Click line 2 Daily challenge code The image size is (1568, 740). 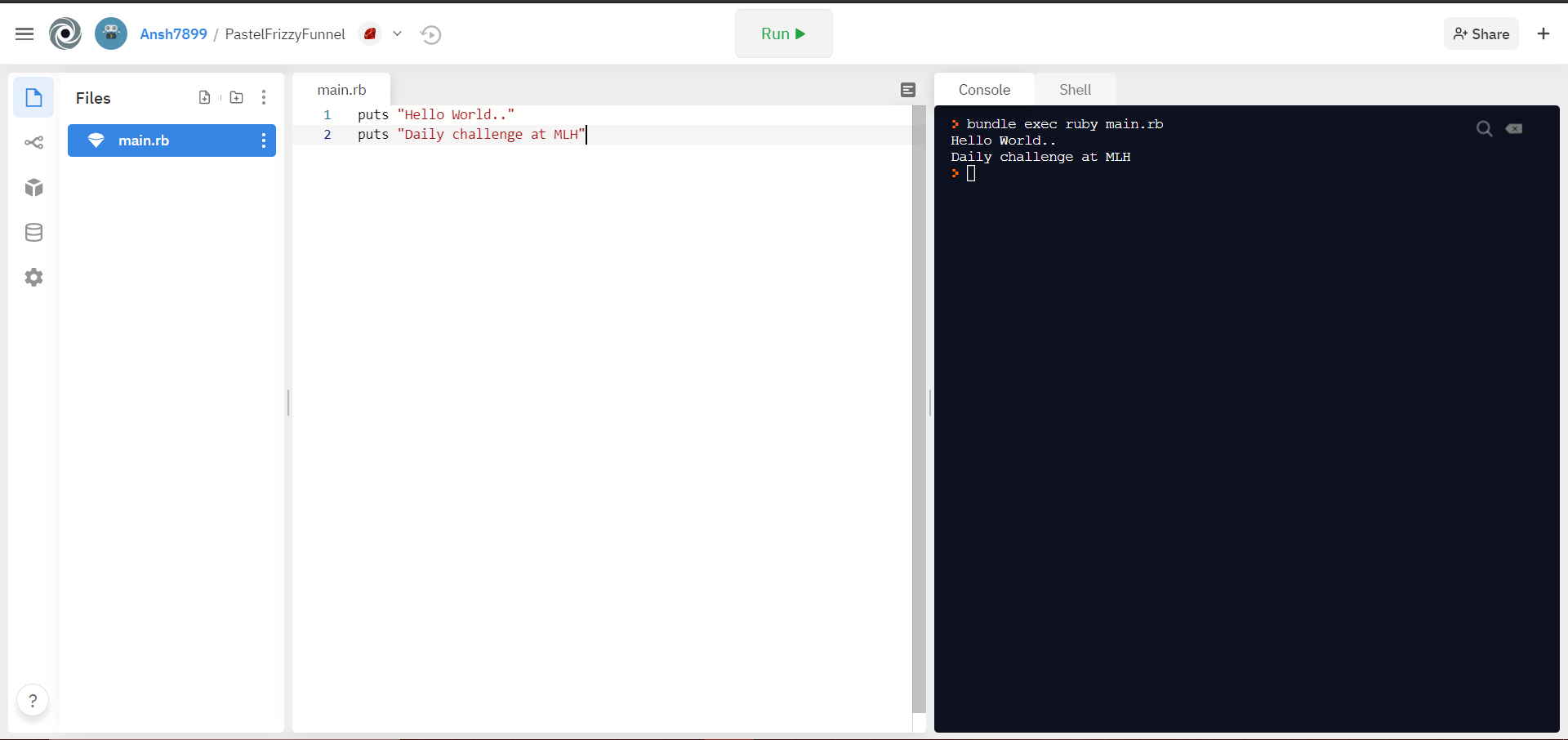[471, 135]
